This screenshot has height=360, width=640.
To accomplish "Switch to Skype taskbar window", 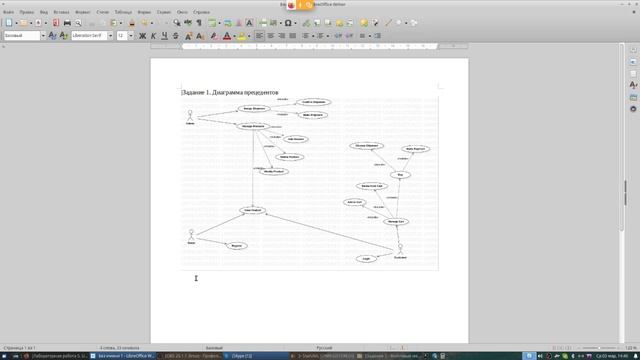I will coord(256,356).
